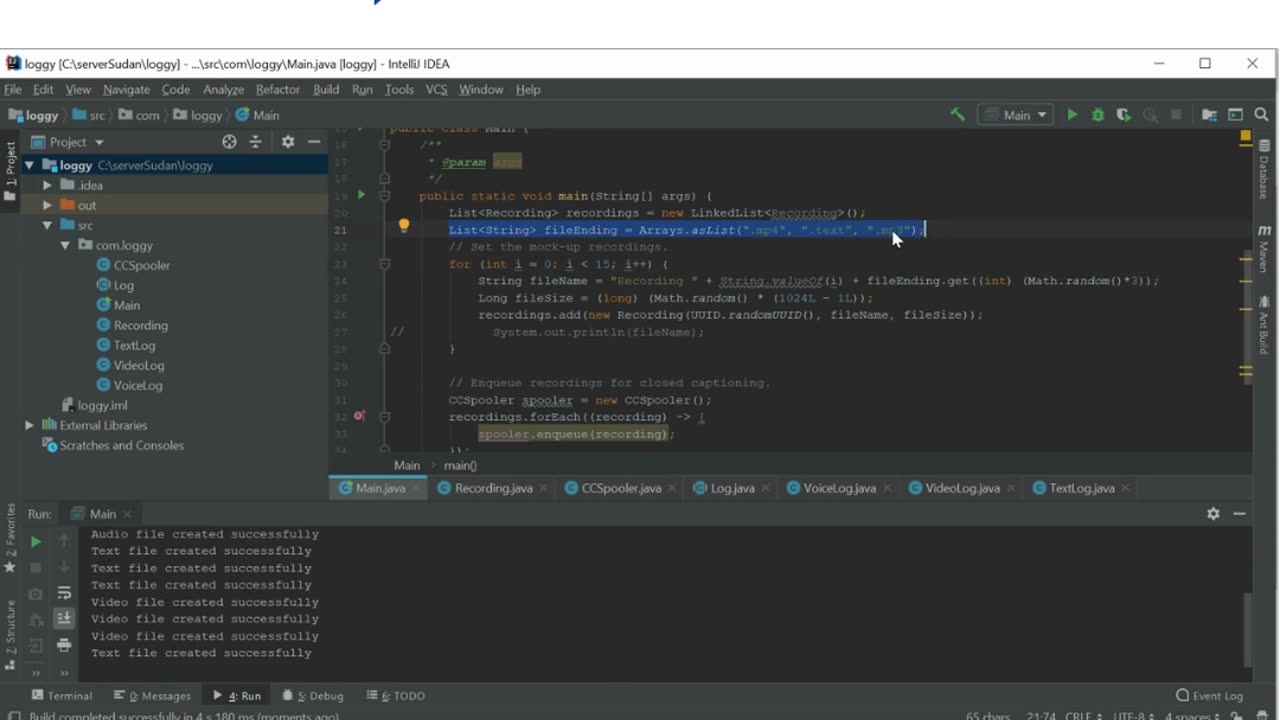Close the Main run tab
This screenshot has width=1280, height=720.
(129, 514)
